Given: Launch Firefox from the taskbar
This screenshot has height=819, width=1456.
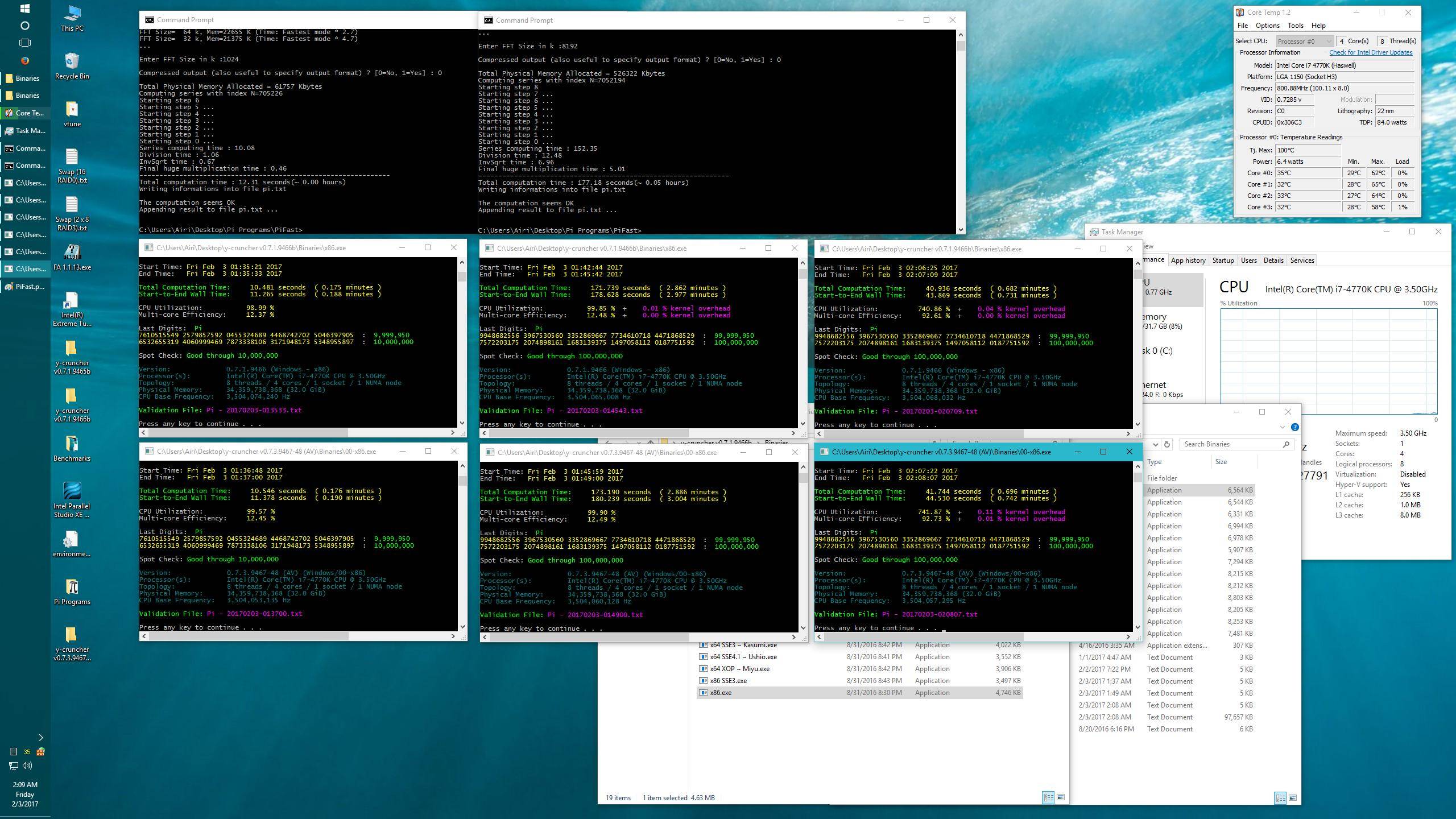Looking at the screenshot, I should [x=24, y=60].
